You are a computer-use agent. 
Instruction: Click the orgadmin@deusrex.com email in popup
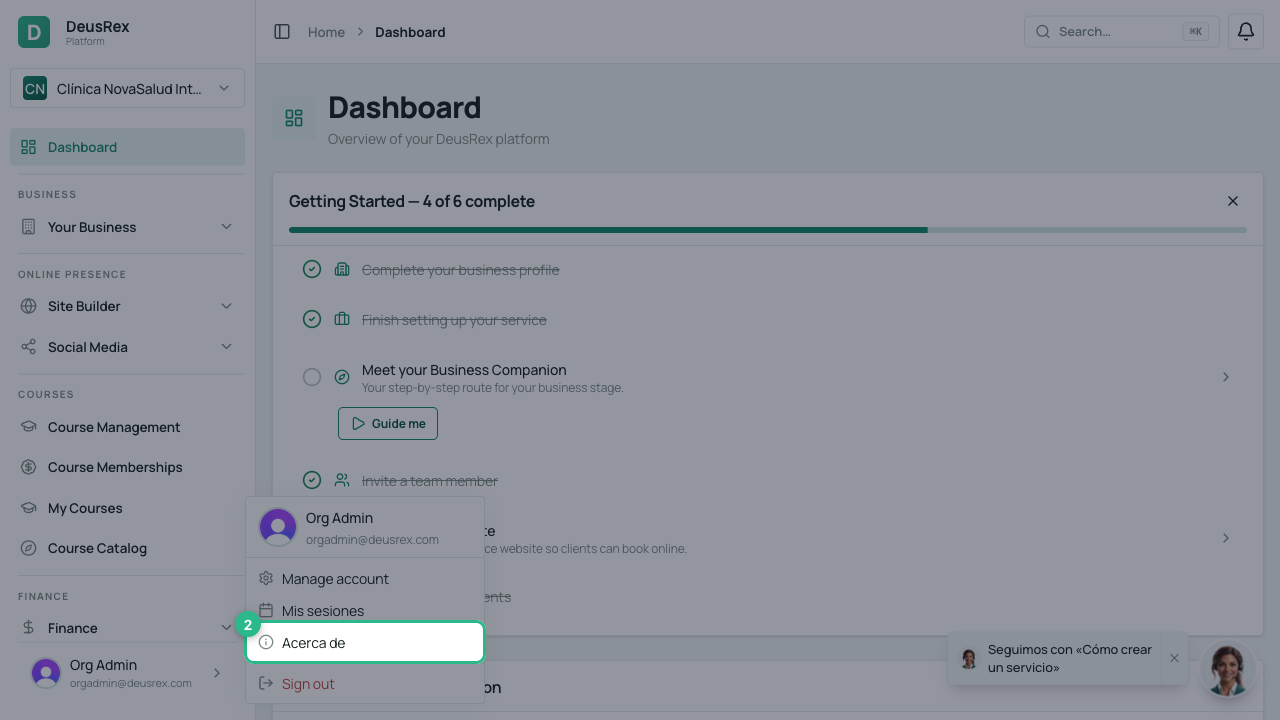[x=372, y=539]
